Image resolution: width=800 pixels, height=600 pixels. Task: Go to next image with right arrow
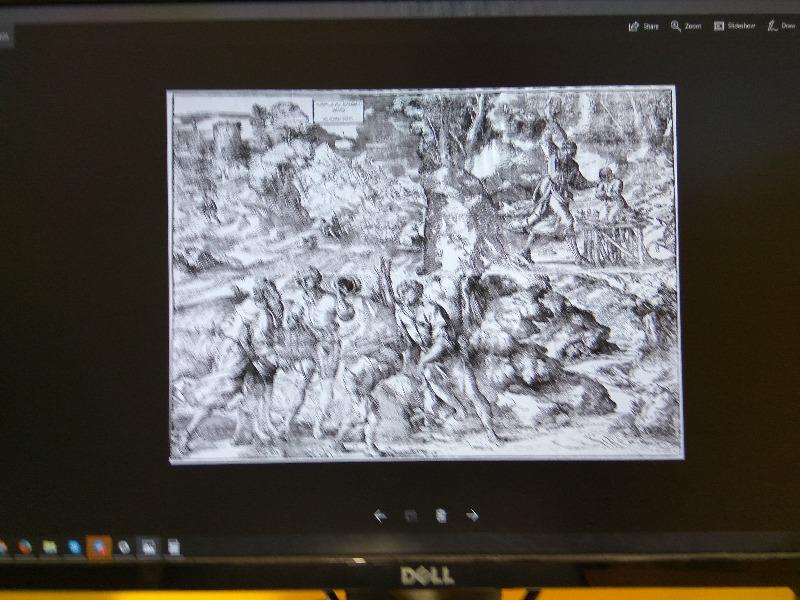(472, 515)
